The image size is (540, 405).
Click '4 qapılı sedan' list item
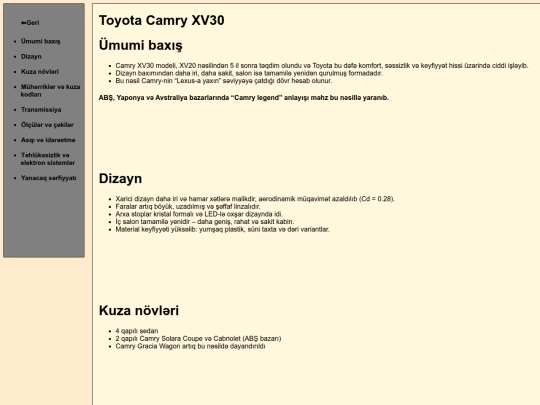[137, 331]
